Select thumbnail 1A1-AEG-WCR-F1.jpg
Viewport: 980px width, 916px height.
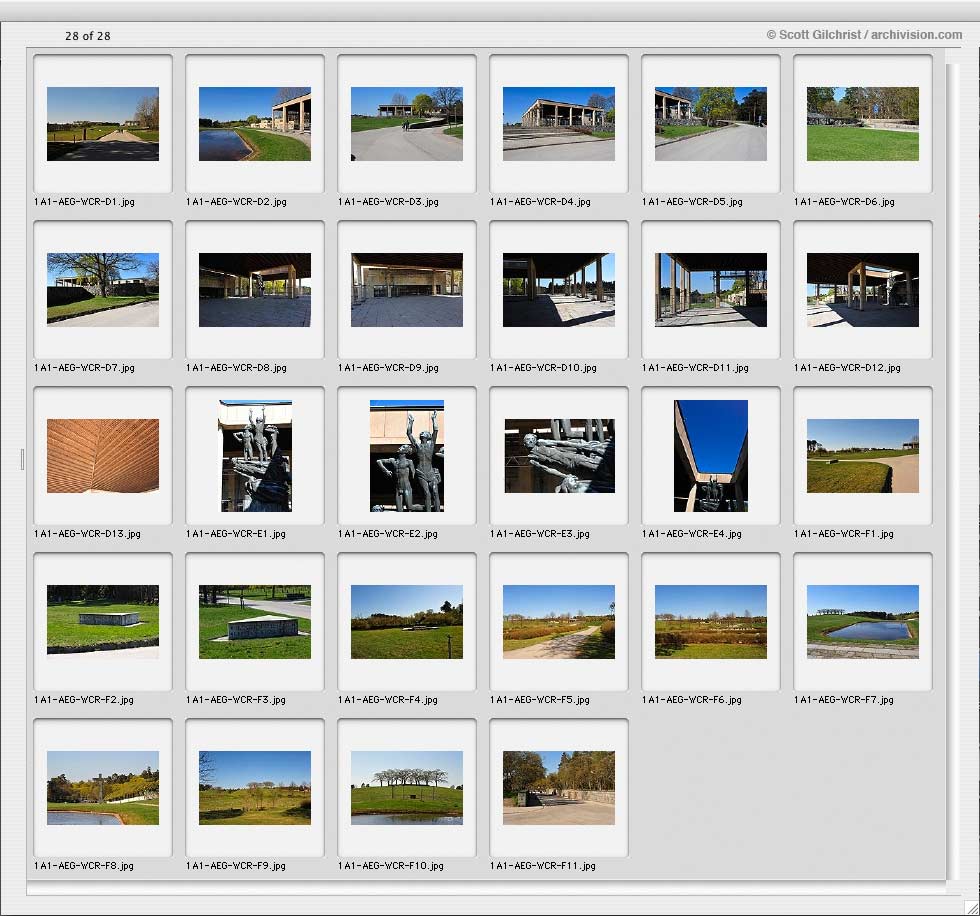click(862, 456)
